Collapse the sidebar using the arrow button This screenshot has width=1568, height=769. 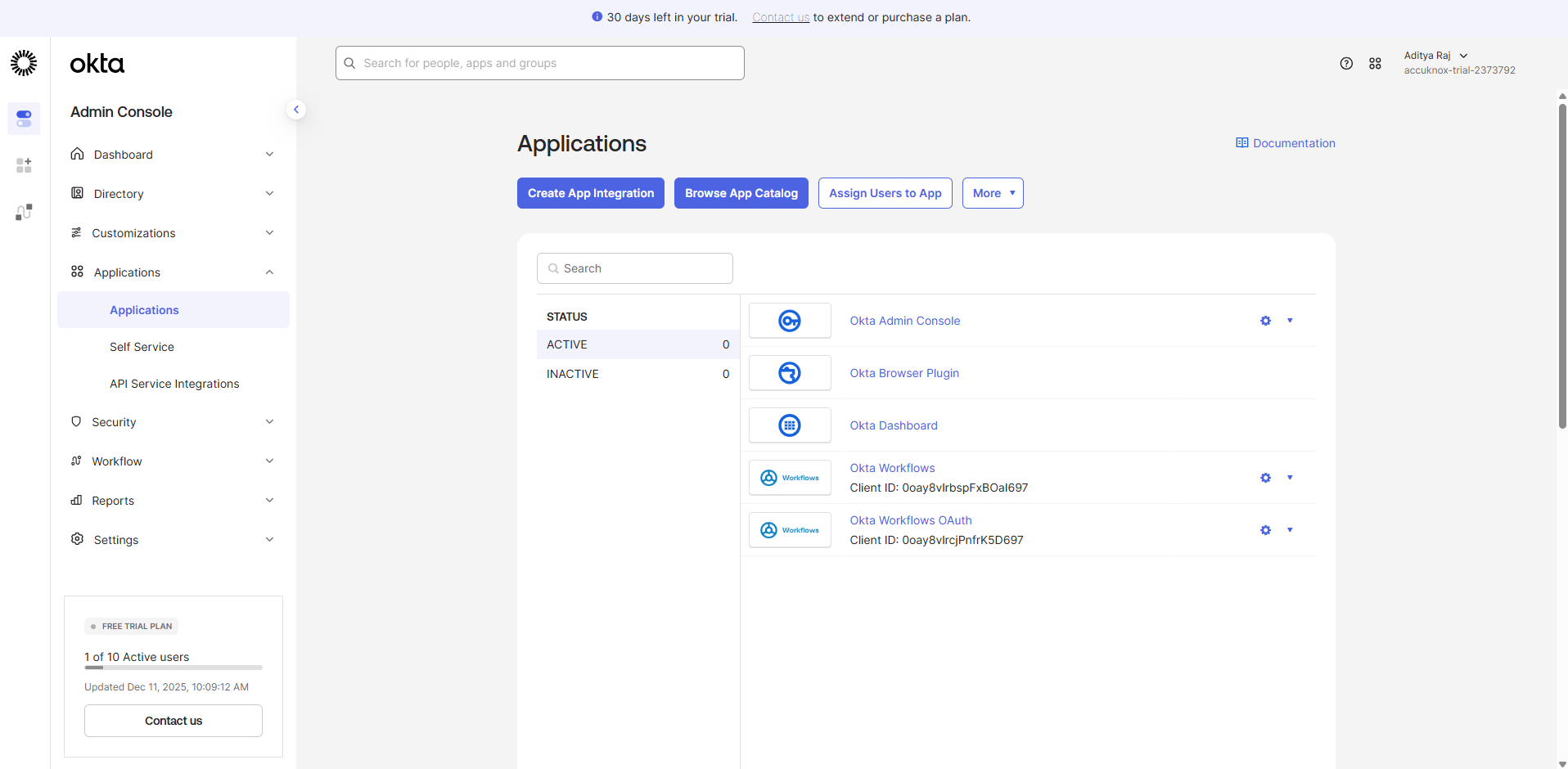pos(296,110)
